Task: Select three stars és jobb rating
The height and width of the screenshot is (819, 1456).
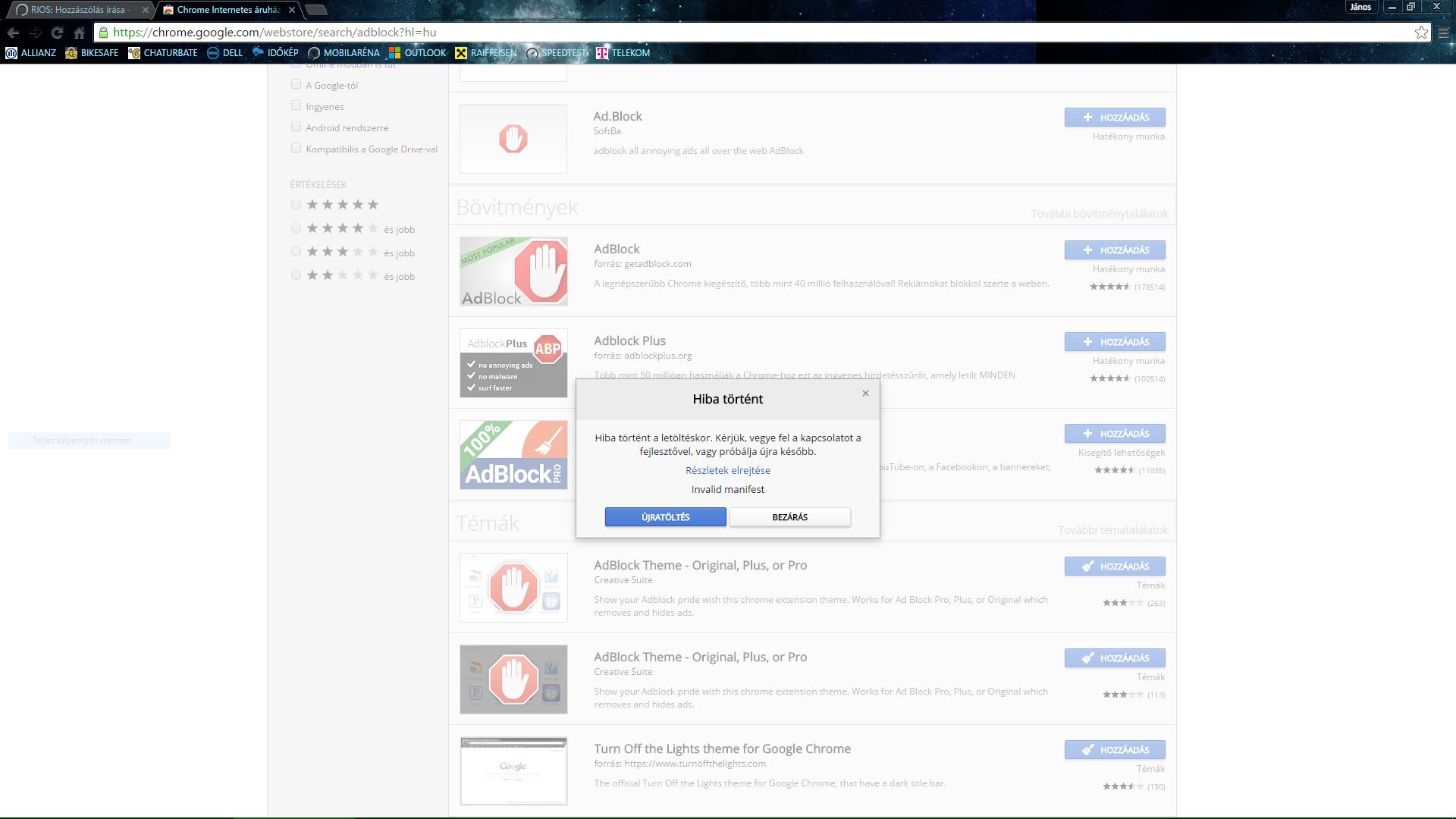Action: point(296,252)
